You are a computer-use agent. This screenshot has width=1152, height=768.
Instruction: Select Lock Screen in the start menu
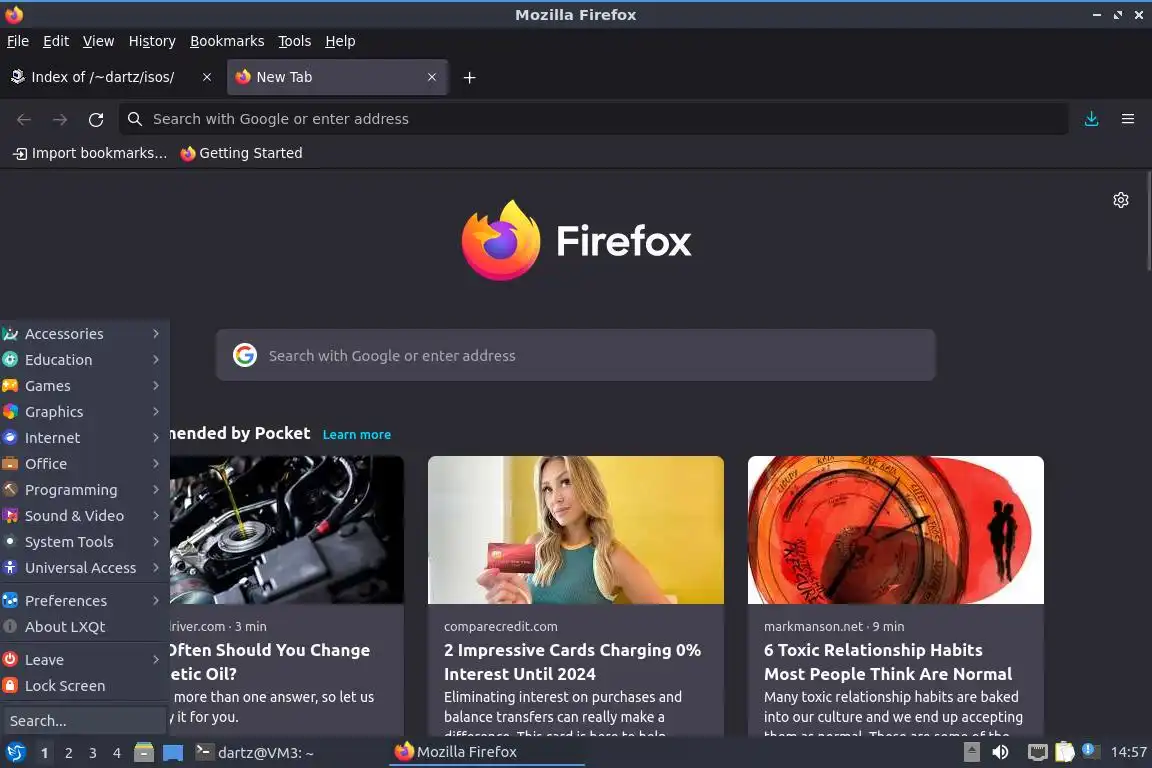click(84, 686)
